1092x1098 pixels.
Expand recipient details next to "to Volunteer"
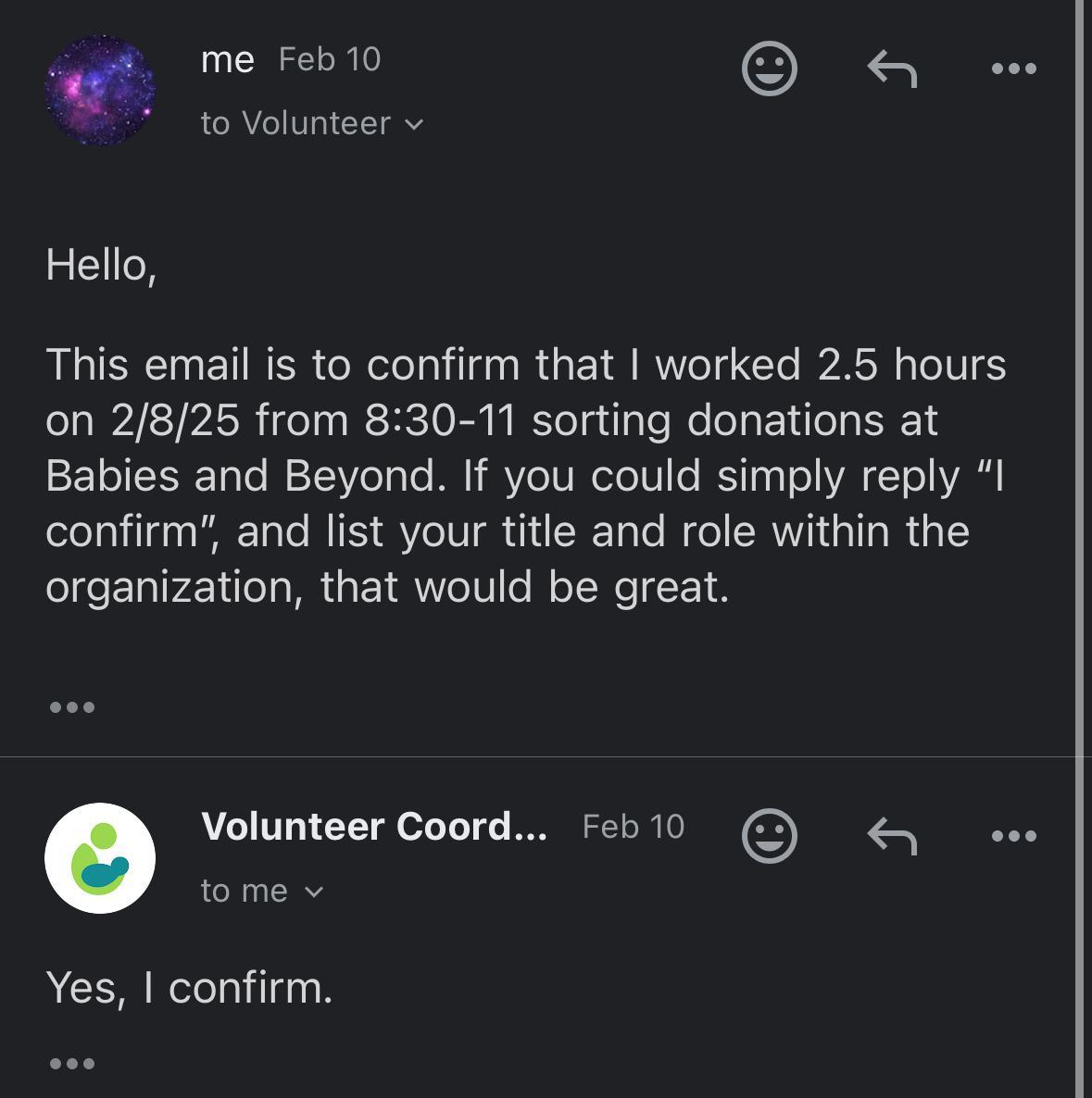point(415,124)
